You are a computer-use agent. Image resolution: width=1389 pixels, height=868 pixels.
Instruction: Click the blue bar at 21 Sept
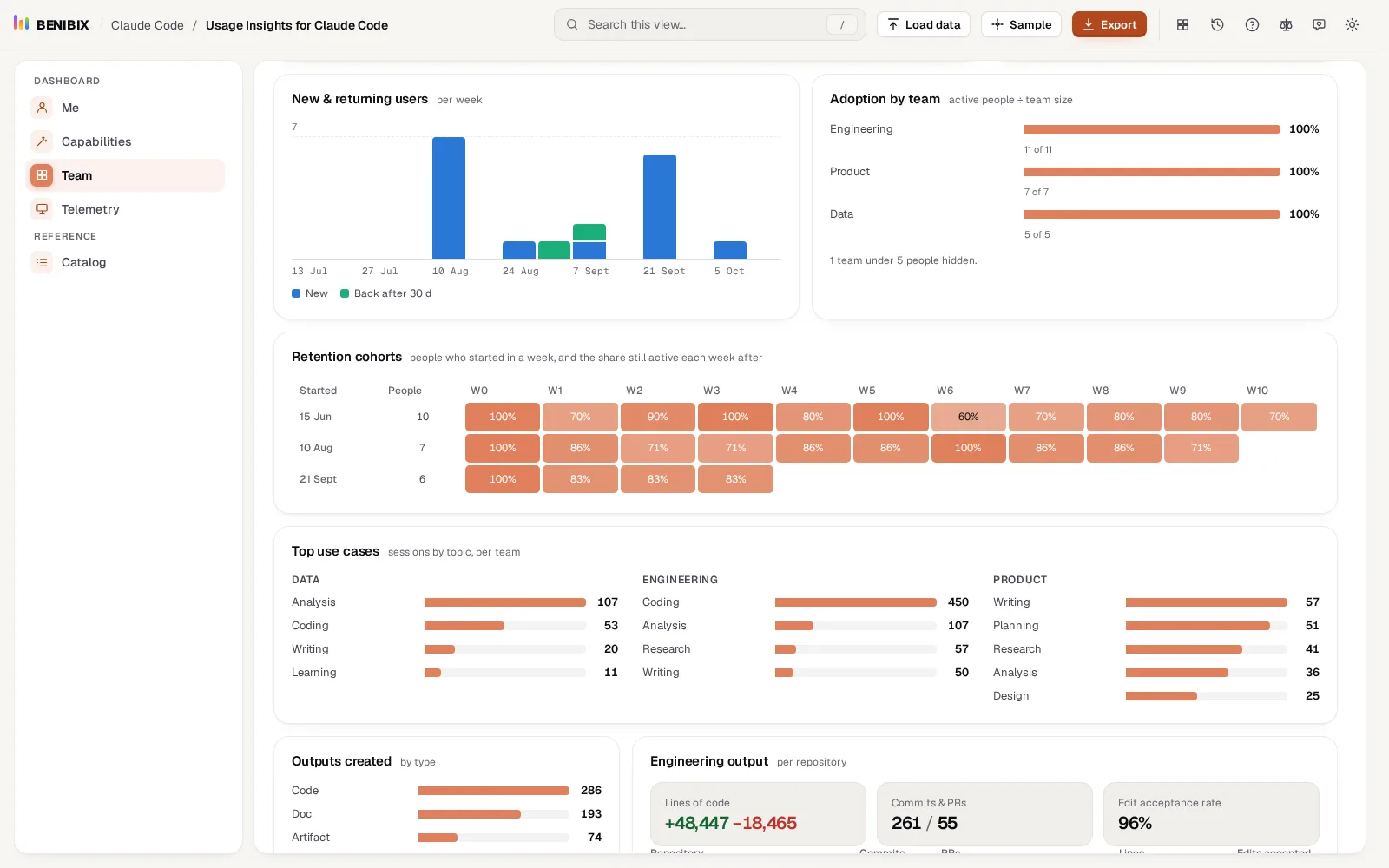point(660,207)
